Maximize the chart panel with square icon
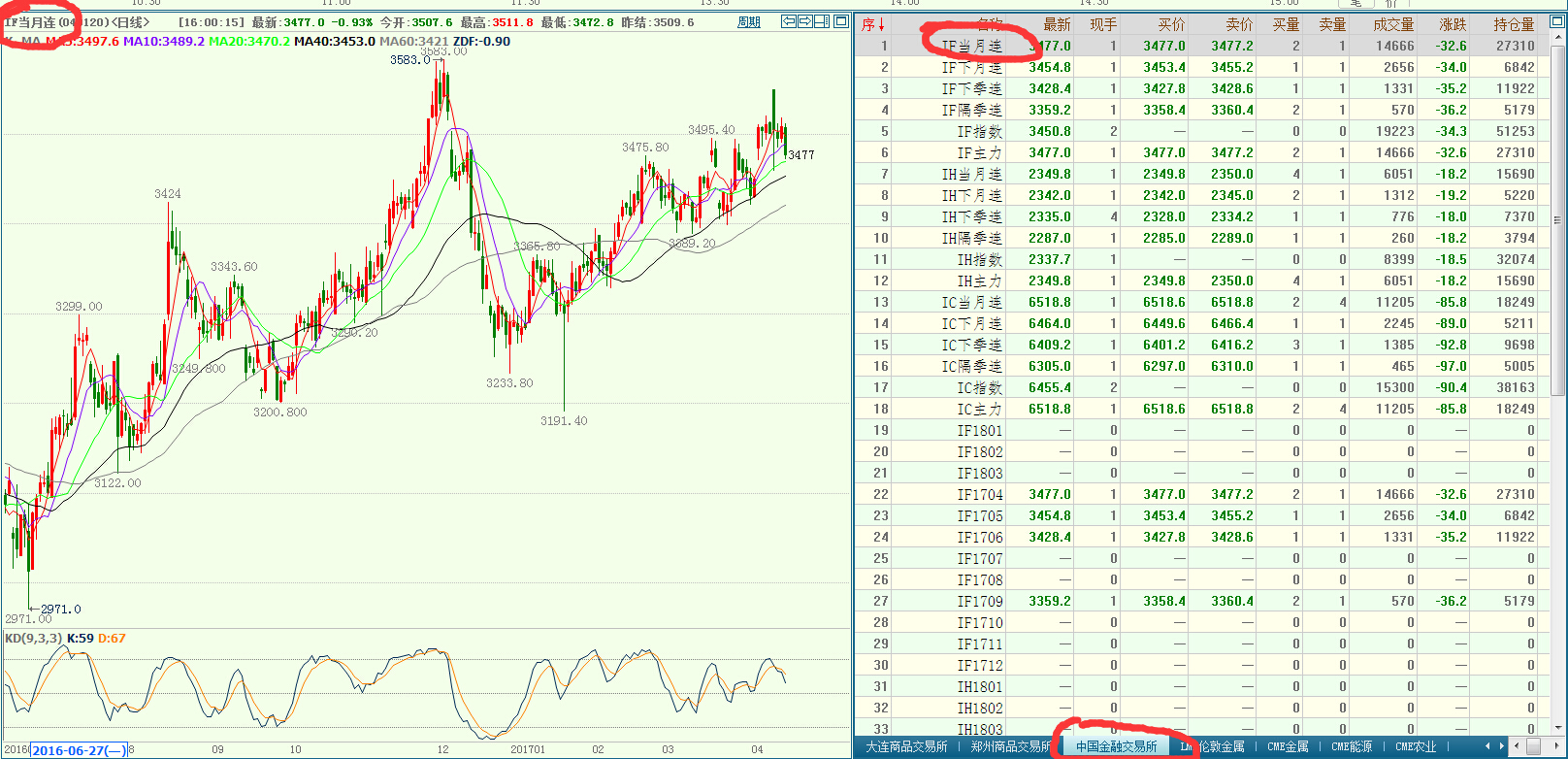1568x759 pixels. click(x=841, y=21)
